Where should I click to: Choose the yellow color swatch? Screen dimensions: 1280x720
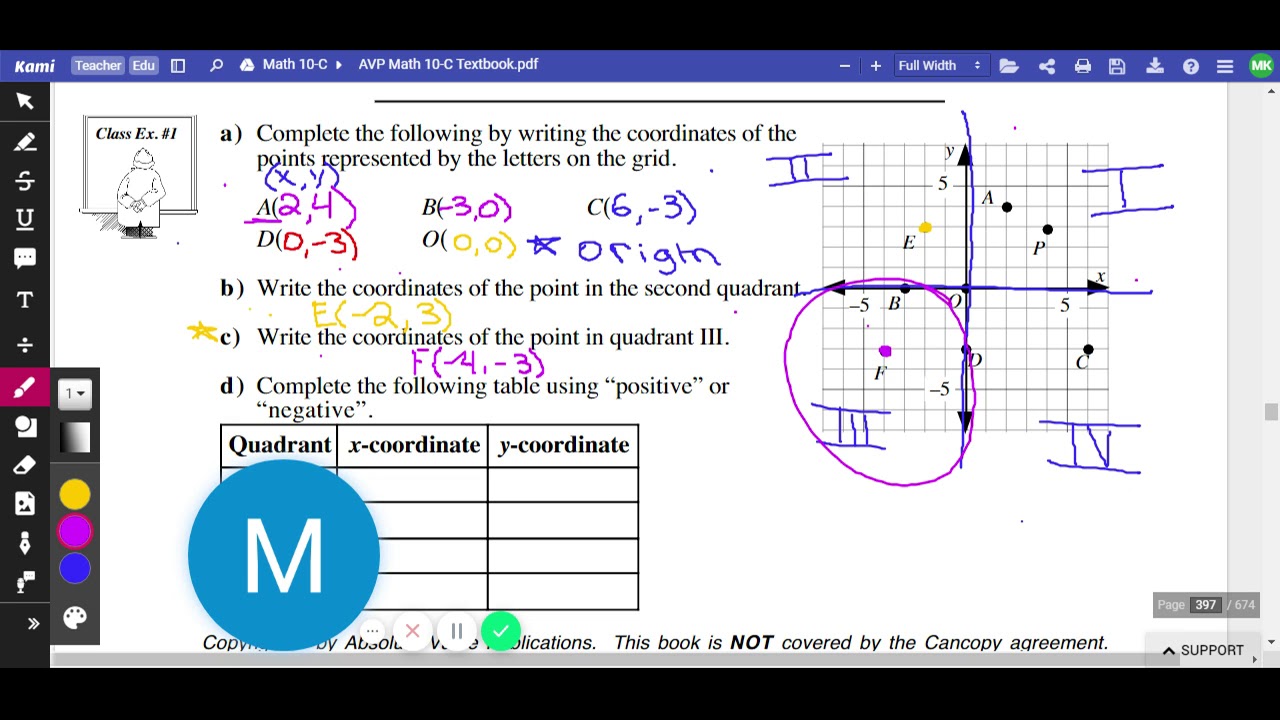(75, 495)
